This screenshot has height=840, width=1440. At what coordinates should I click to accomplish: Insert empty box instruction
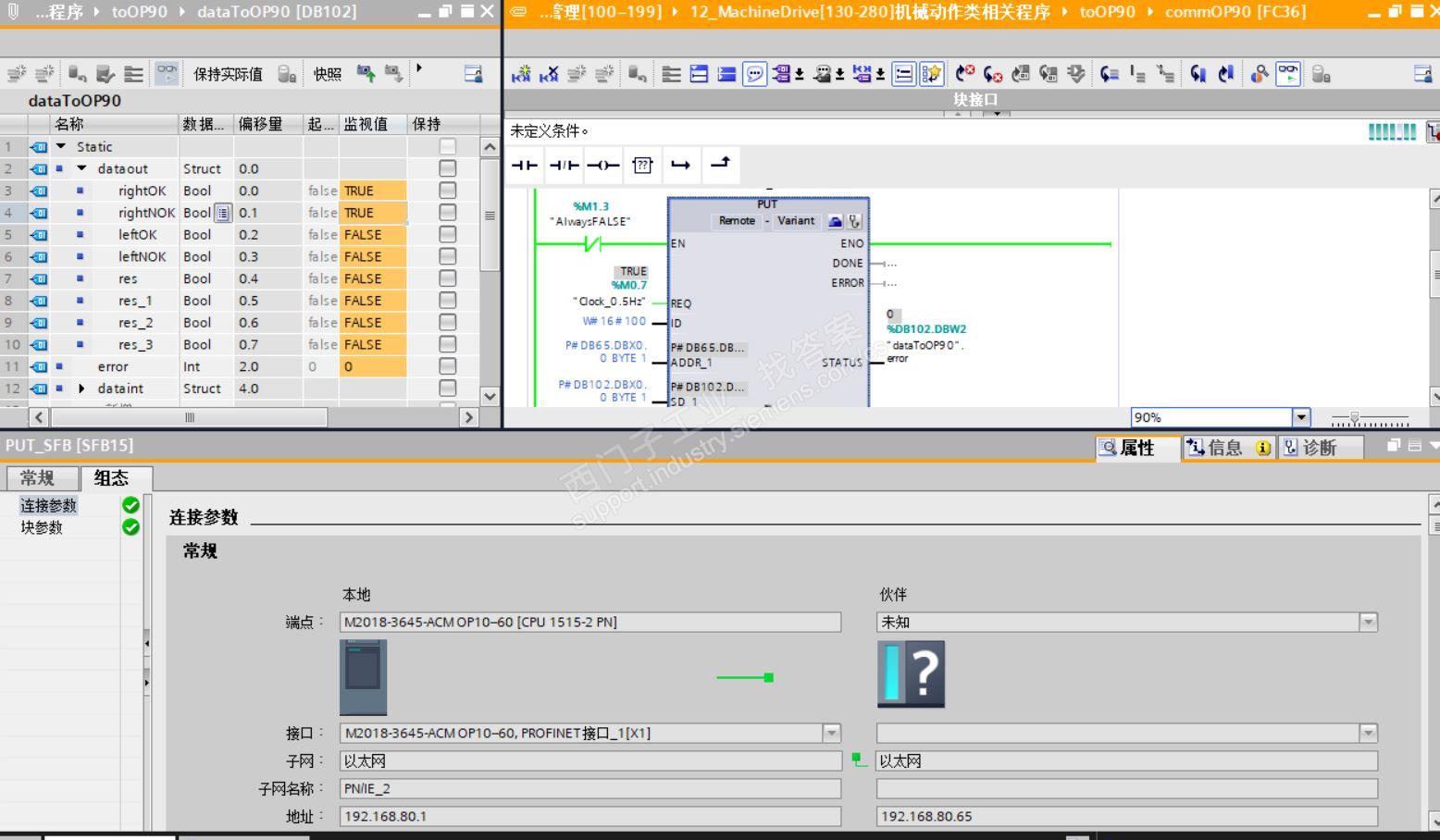[642, 166]
